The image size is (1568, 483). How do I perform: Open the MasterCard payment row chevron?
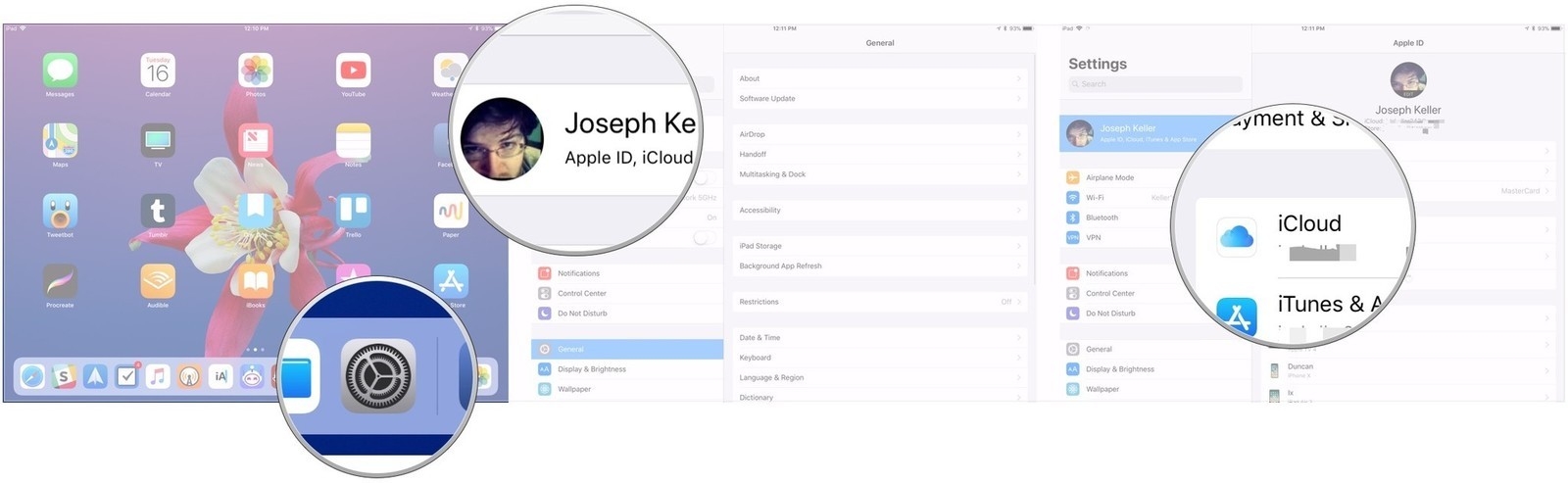click(1547, 191)
